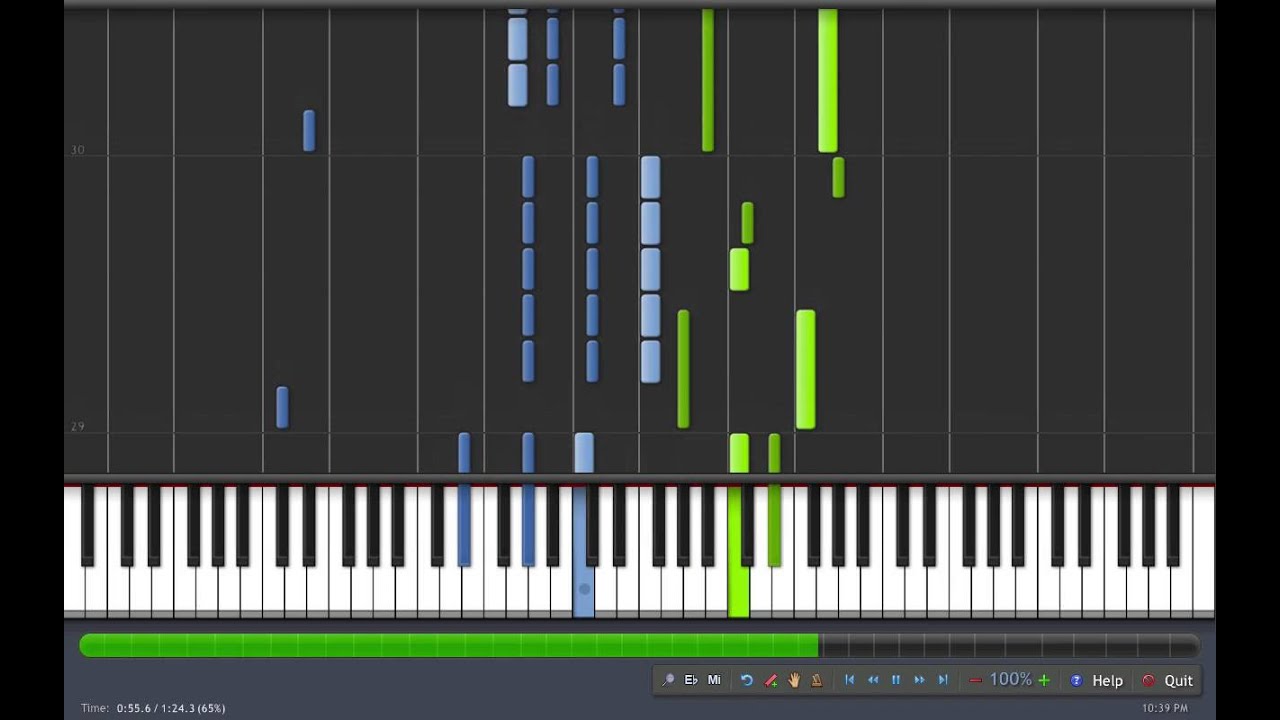The width and height of the screenshot is (1280, 720).
Task: Click the blue loop/restart arrow icon
Action: (746, 680)
